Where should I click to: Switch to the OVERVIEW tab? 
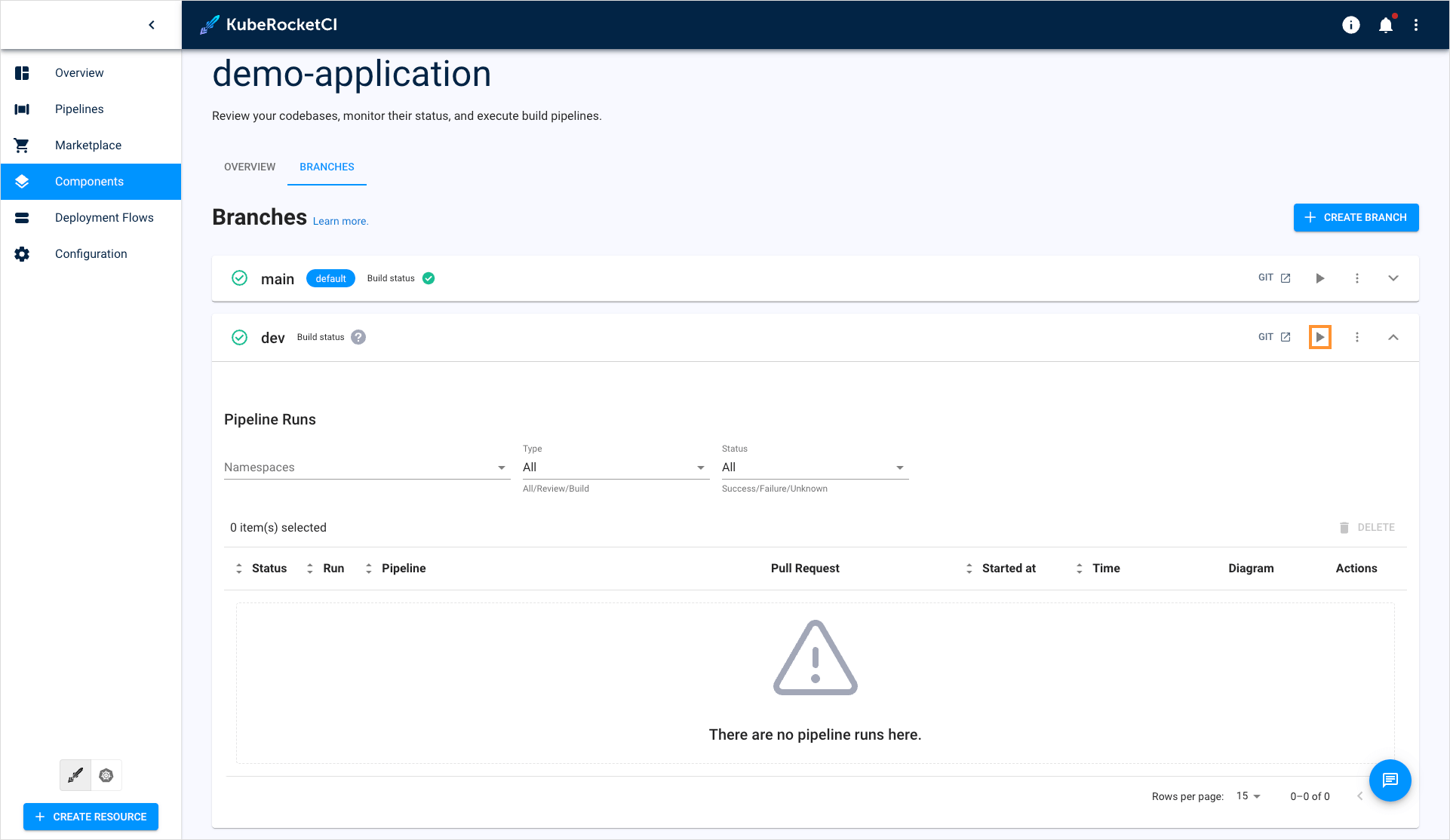pyautogui.click(x=249, y=167)
